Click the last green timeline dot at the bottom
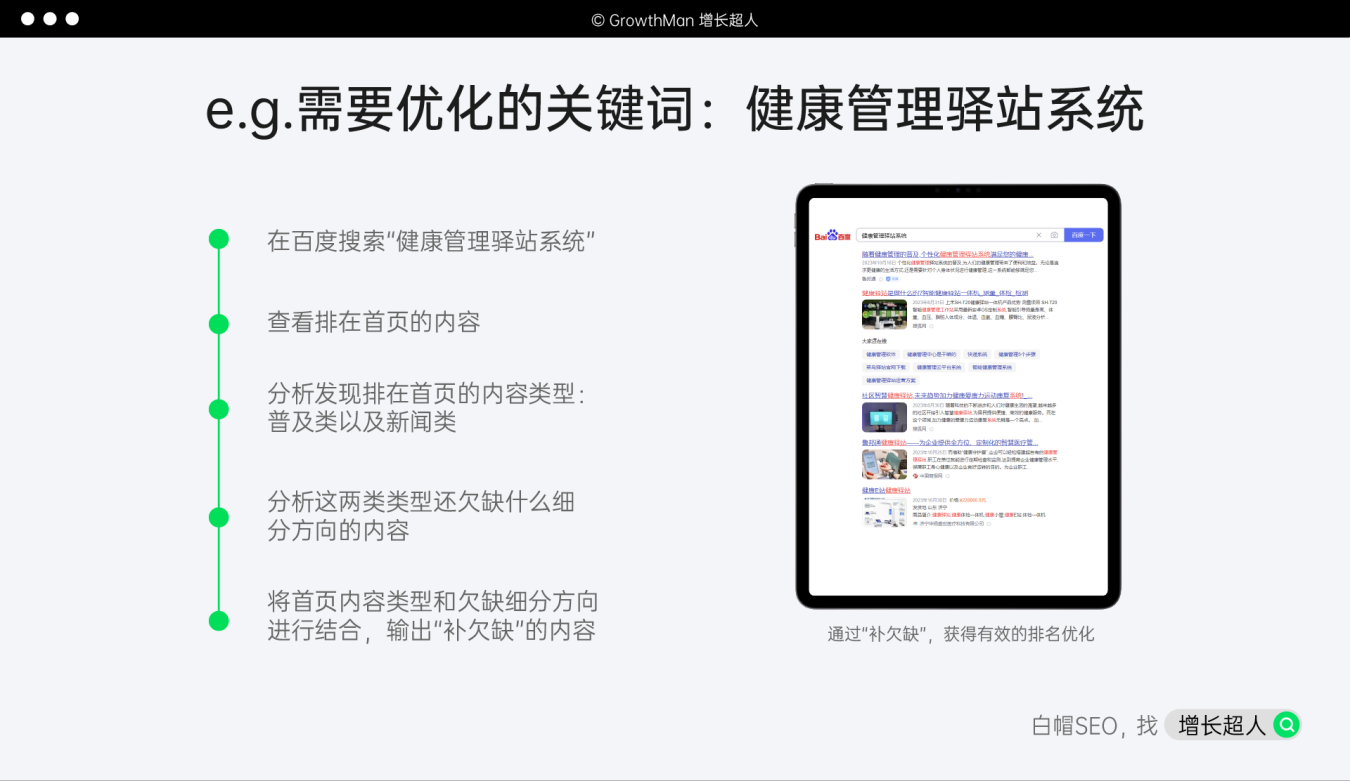This screenshot has height=781, width=1350. click(218, 621)
